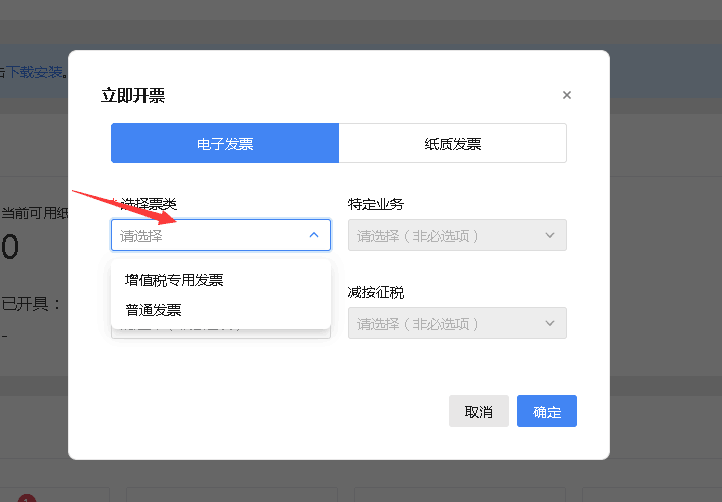This screenshot has height=502, width=722.
Task: Close the 立即开票 dialog with the × icon
Action: (567, 96)
